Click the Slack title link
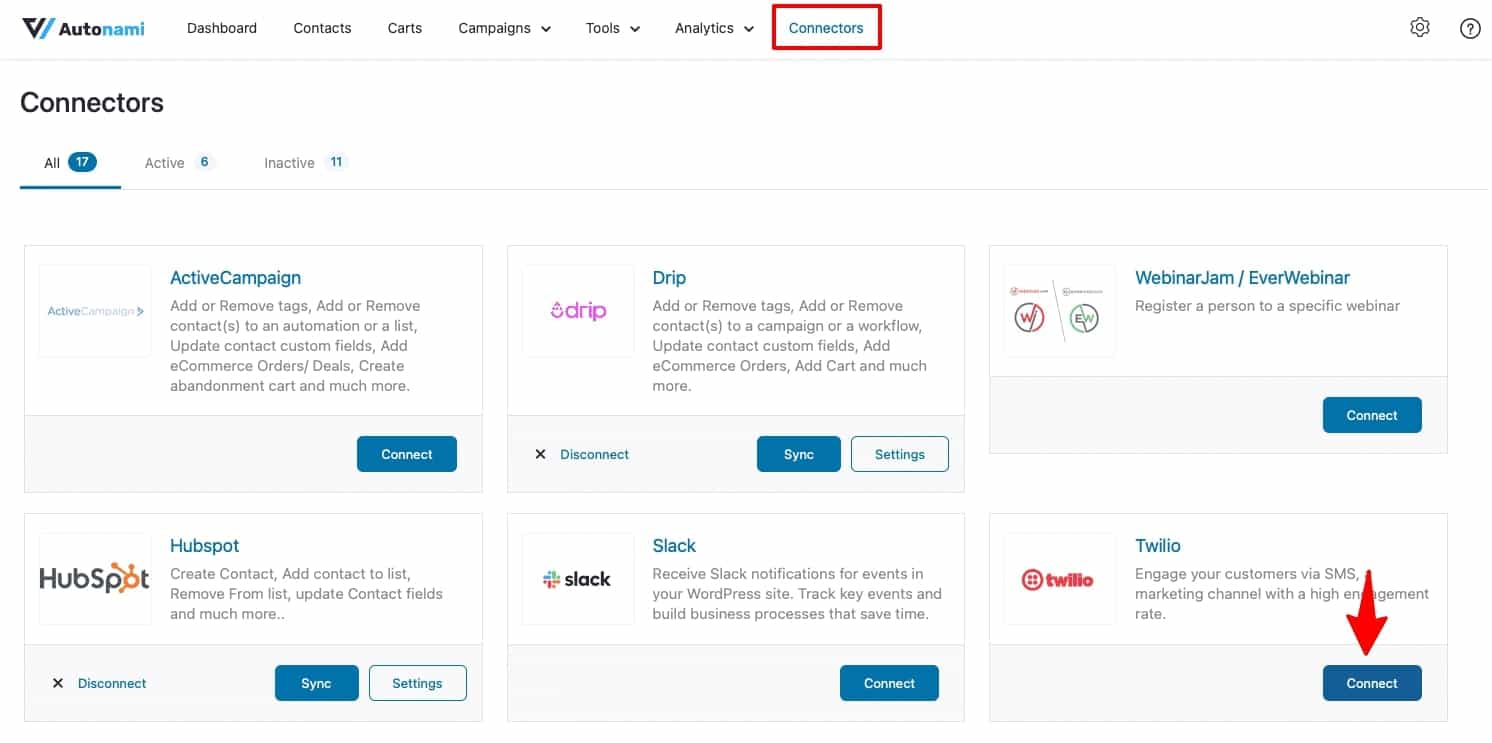 coord(674,546)
